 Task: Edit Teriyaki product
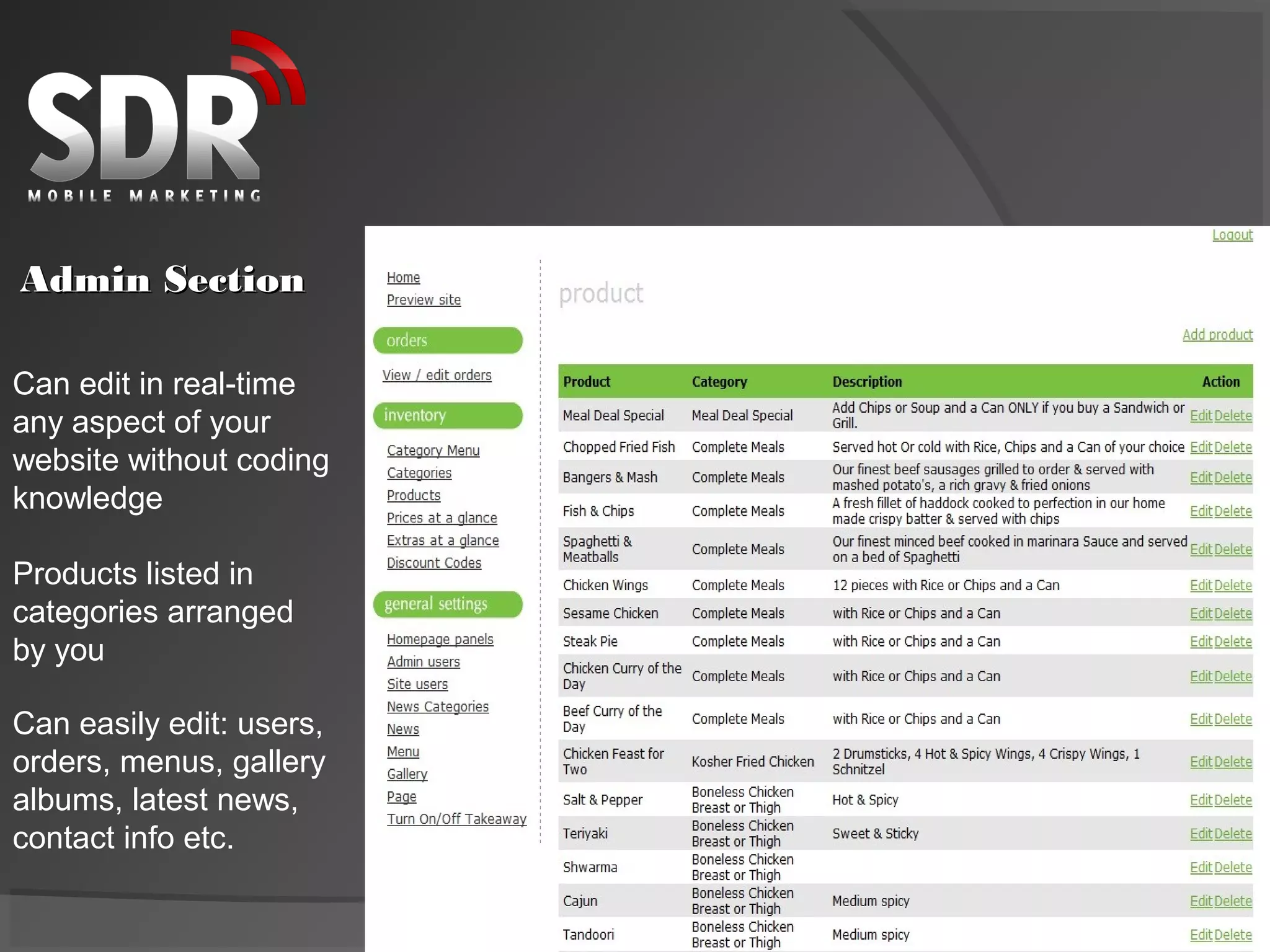[x=1201, y=834]
